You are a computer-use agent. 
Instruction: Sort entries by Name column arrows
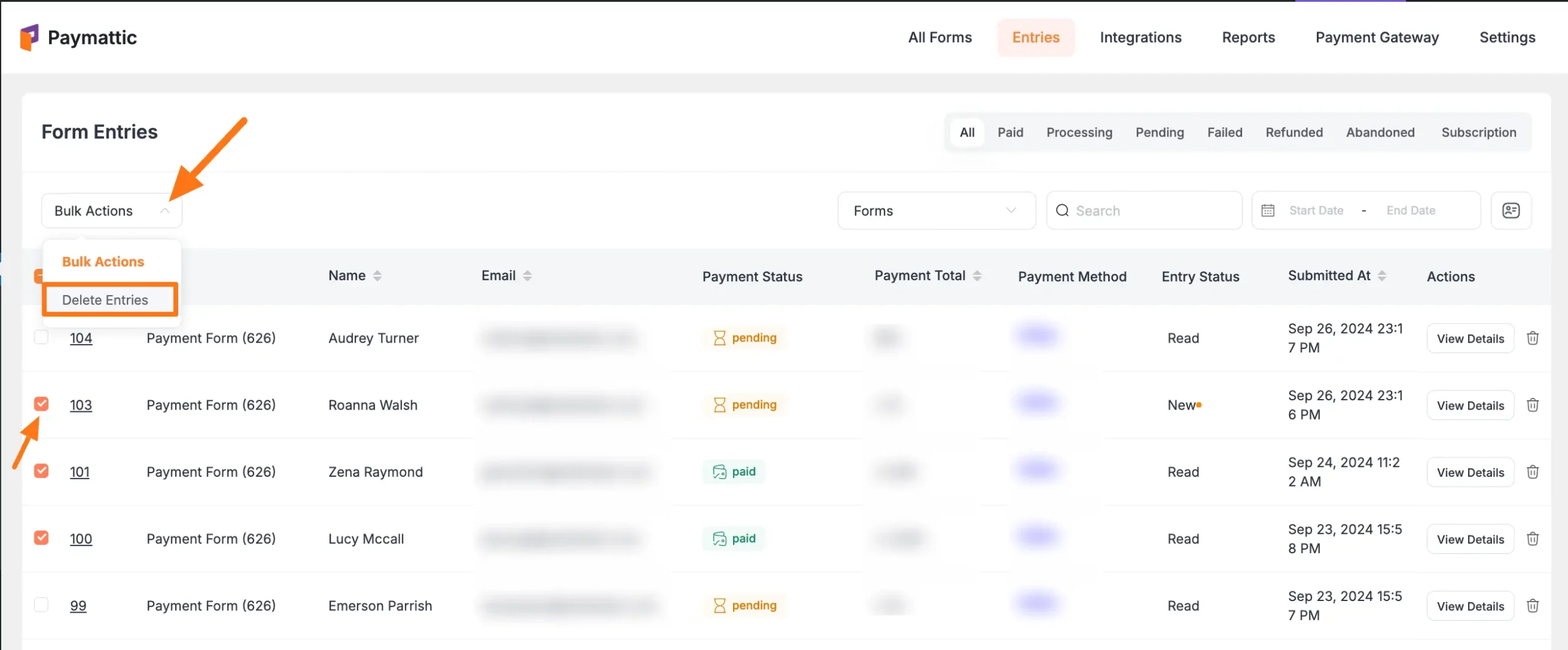click(377, 276)
